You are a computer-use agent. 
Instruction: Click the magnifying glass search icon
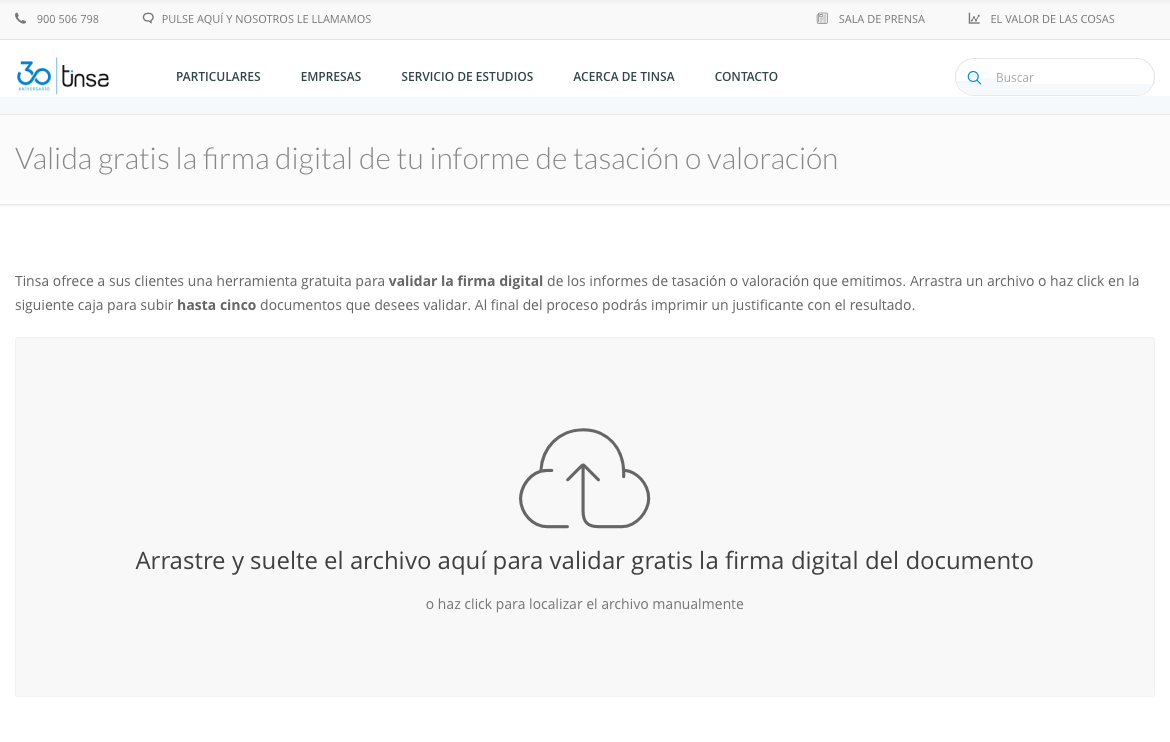click(x=975, y=78)
